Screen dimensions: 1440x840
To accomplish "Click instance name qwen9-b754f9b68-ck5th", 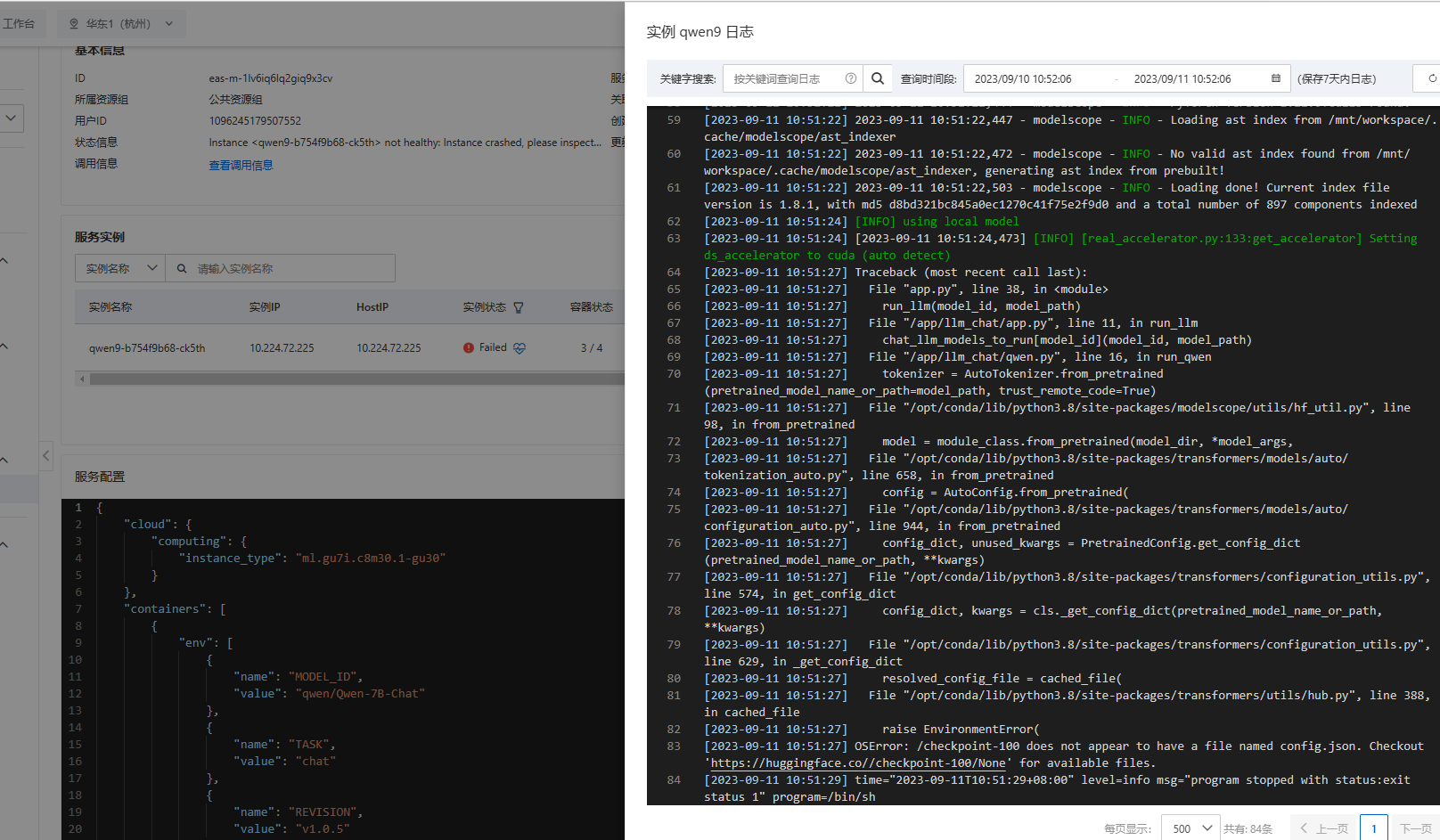I will [147, 348].
